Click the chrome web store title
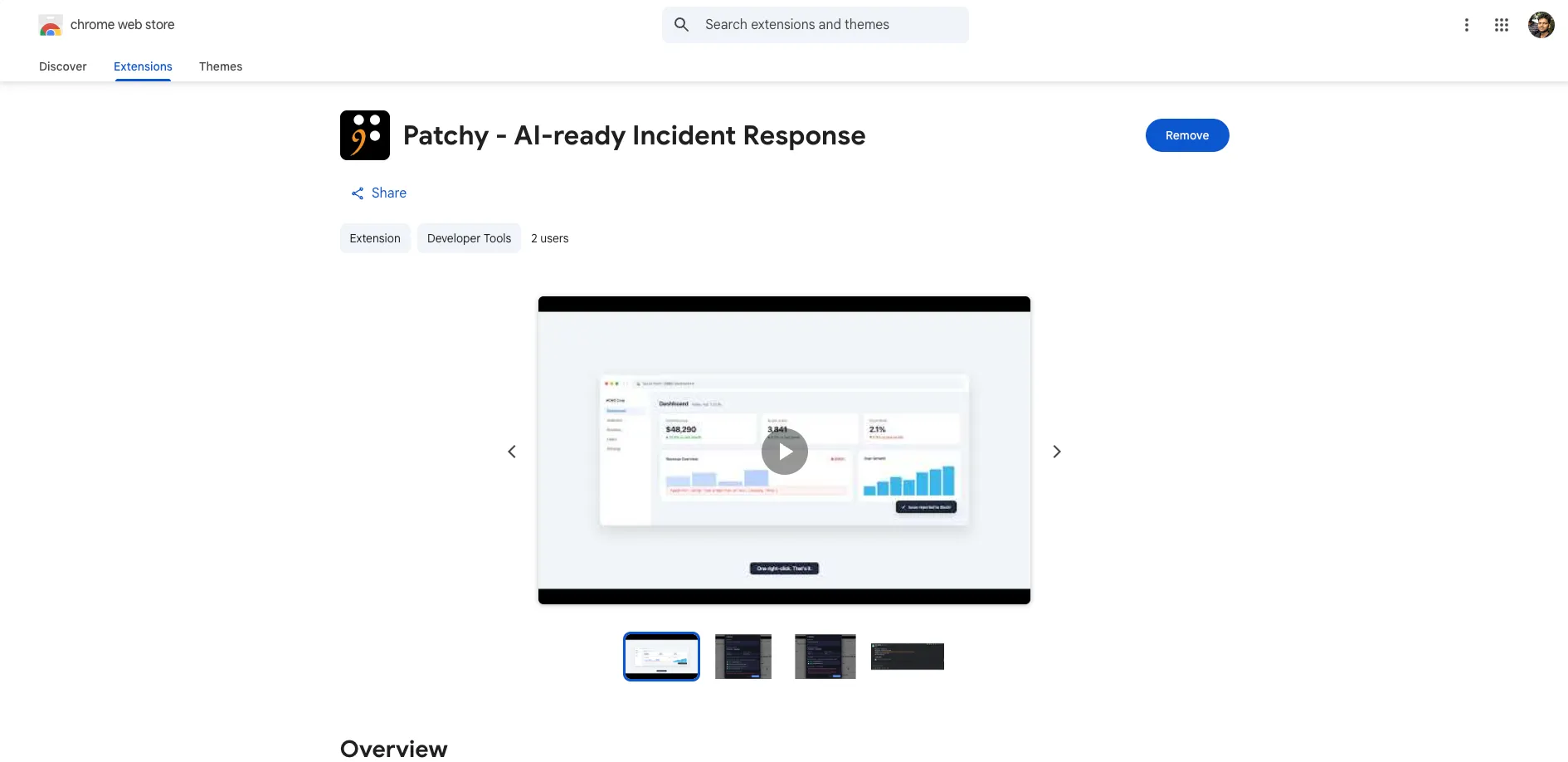1568x762 pixels. [123, 25]
